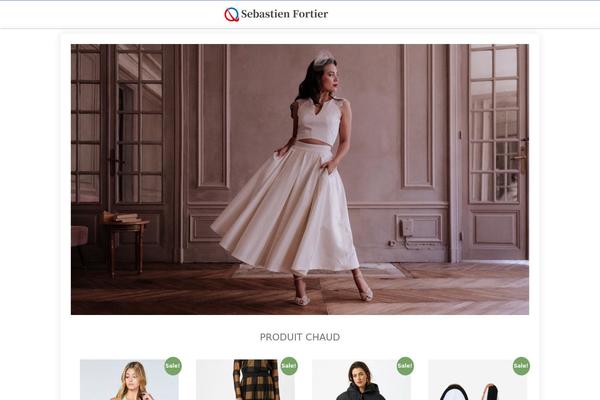This screenshot has width=600, height=400.
Task: Select the second hot product item
Action: (245, 379)
